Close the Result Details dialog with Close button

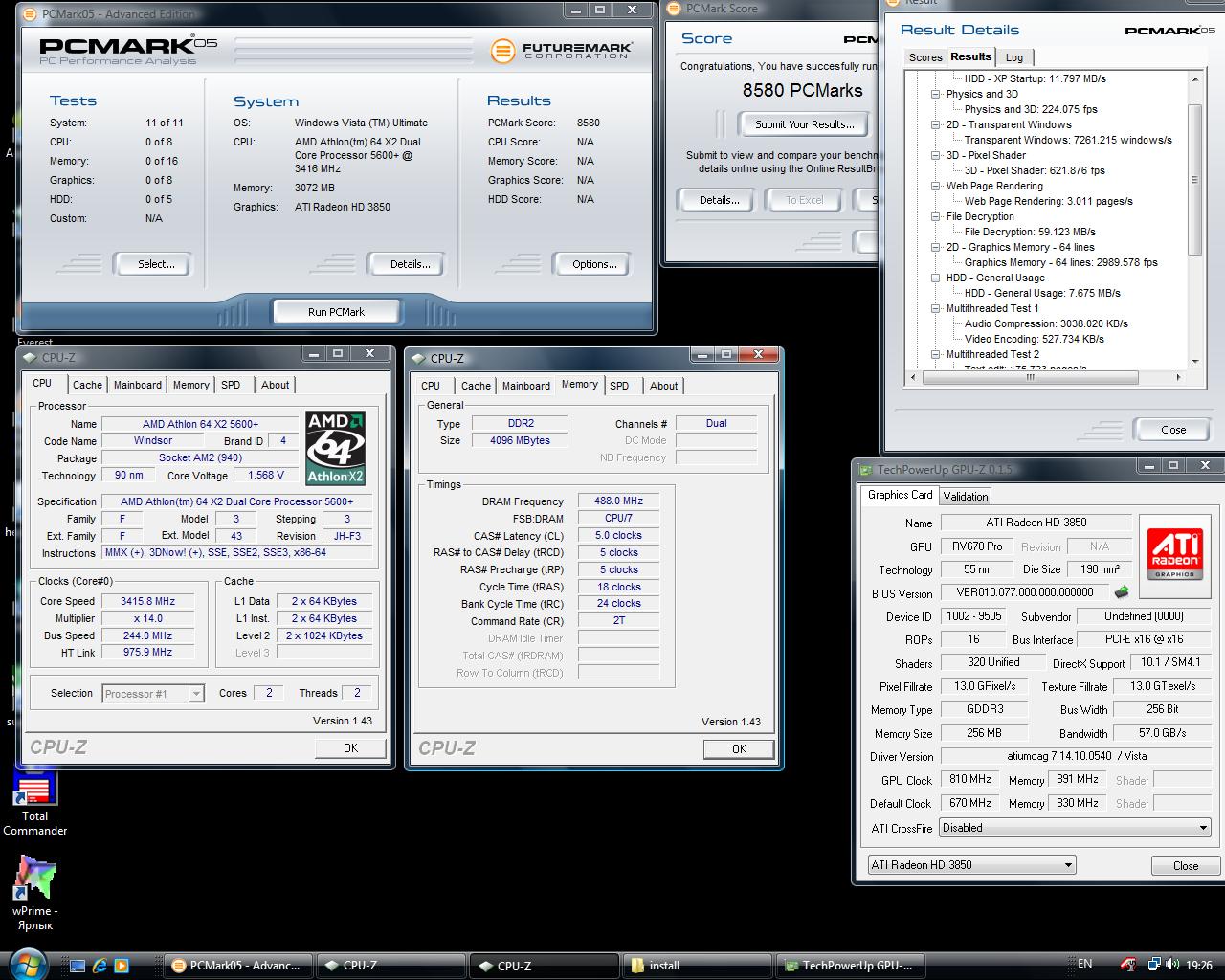coord(1173,430)
